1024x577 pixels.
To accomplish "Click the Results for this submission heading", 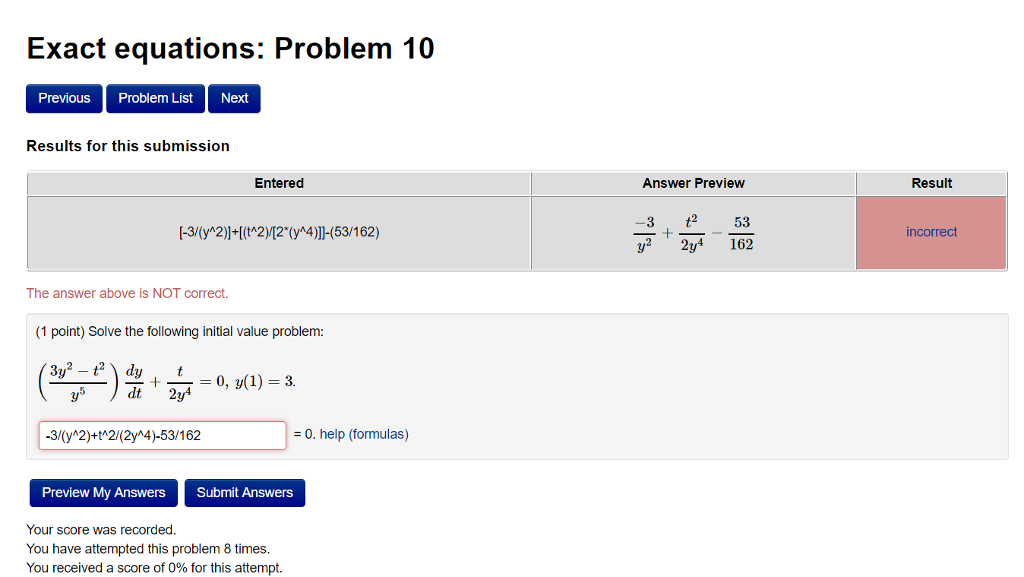I will click(x=128, y=146).
